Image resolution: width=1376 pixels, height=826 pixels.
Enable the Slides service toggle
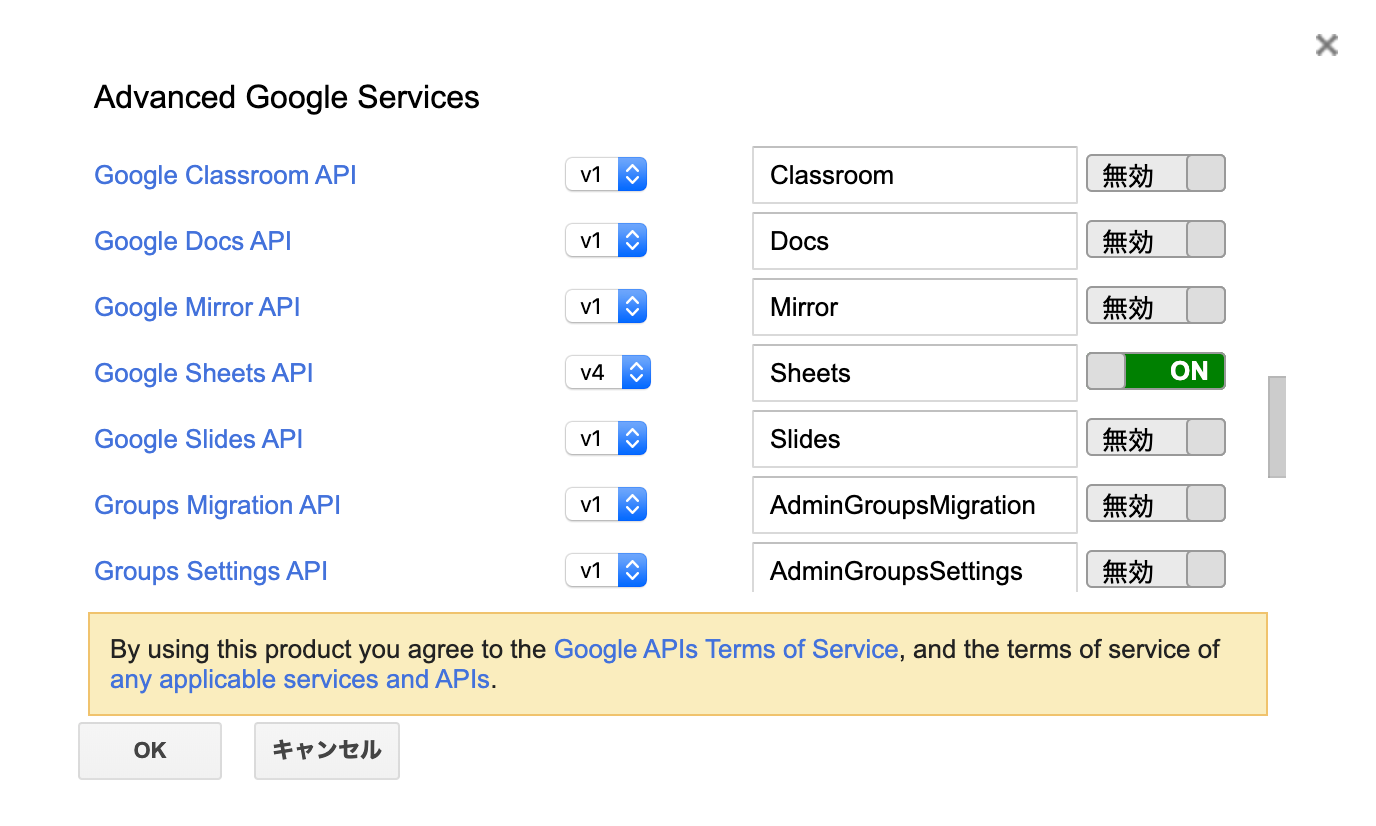[x=1155, y=438]
